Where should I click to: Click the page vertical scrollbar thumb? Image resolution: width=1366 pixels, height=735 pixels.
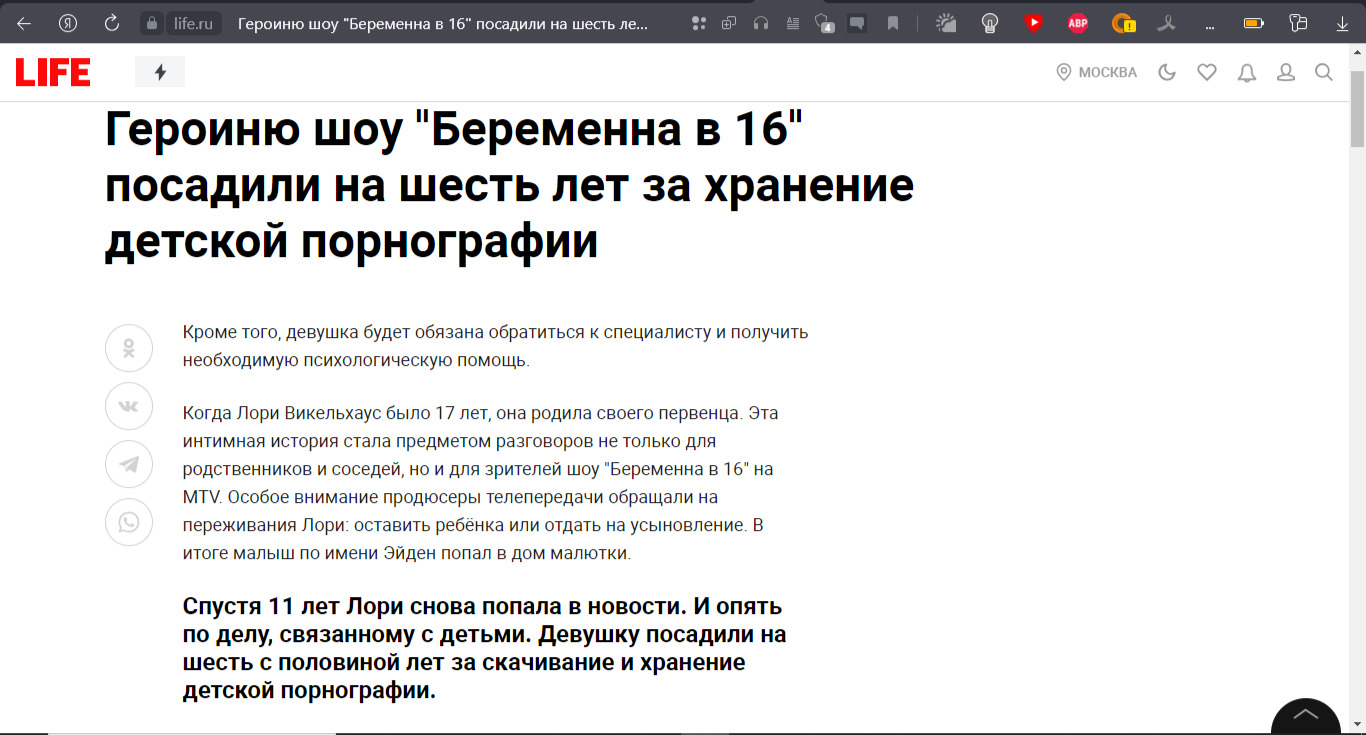click(1357, 110)
